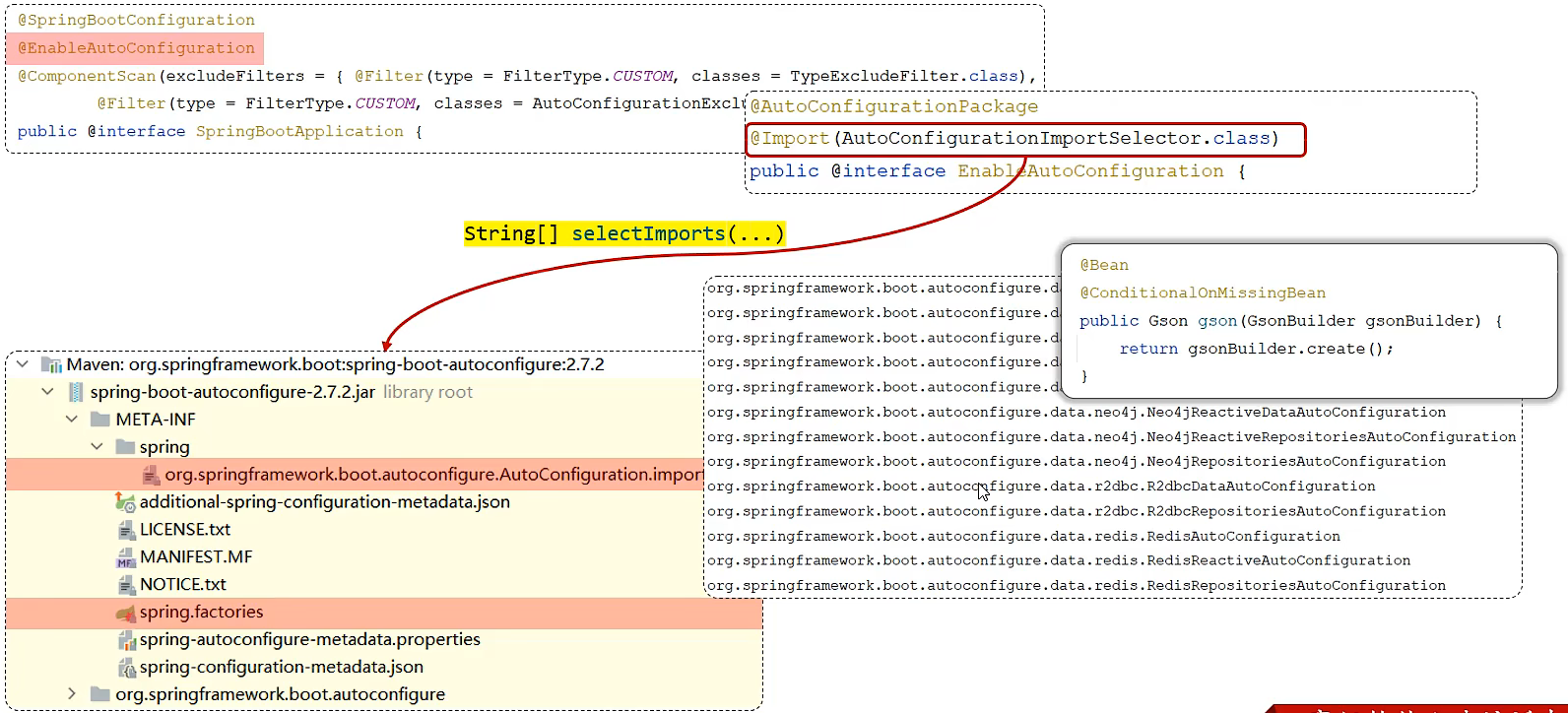Click the EnableAutoConfiguration interface name
Image resolution: width=1568 pixels, height=713 pixels.
click(x=1090, y=171)
